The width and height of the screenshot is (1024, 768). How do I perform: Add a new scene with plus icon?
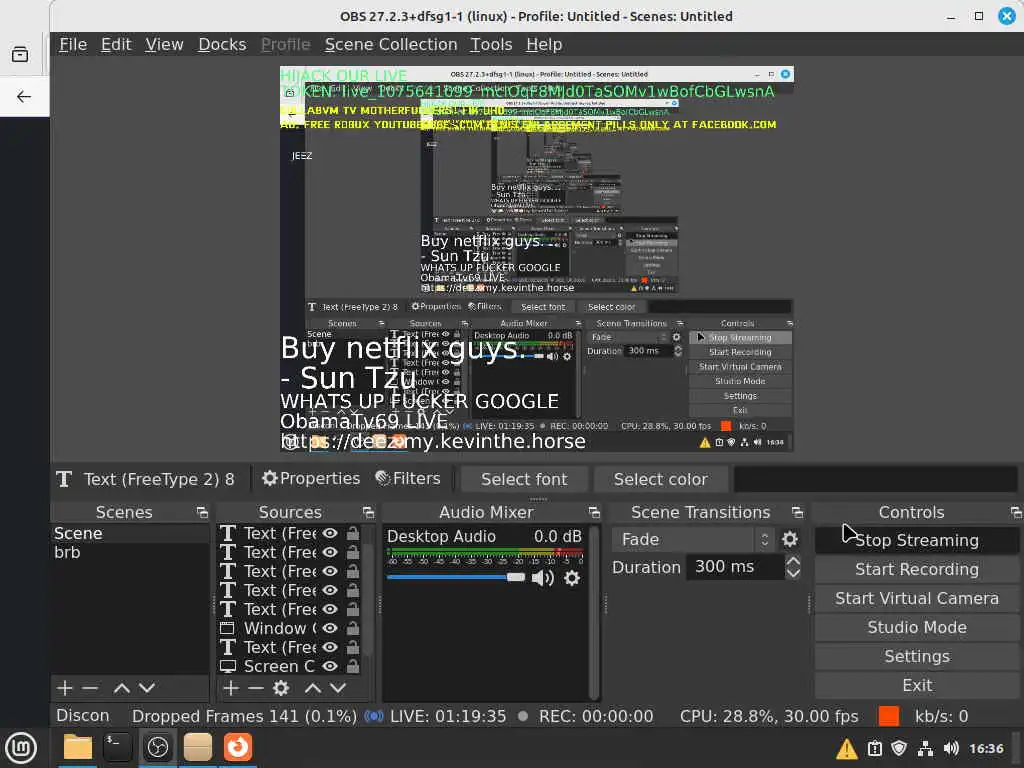pyautogui.click(x=65, y=688)
